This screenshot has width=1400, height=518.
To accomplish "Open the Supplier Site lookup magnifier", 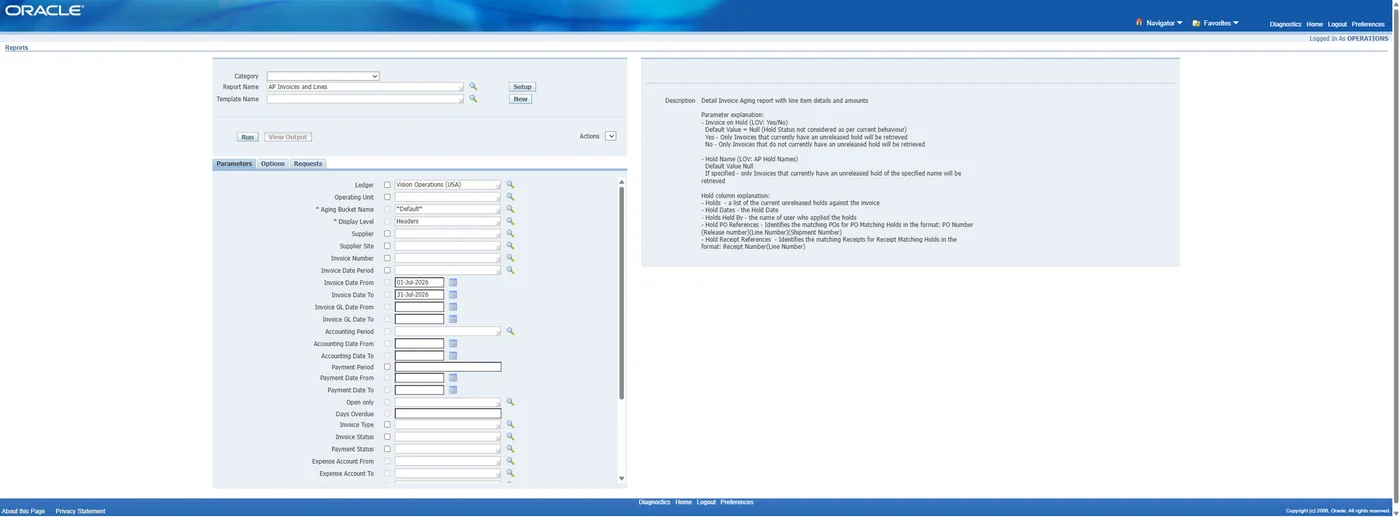I will [x=510, y=246].
